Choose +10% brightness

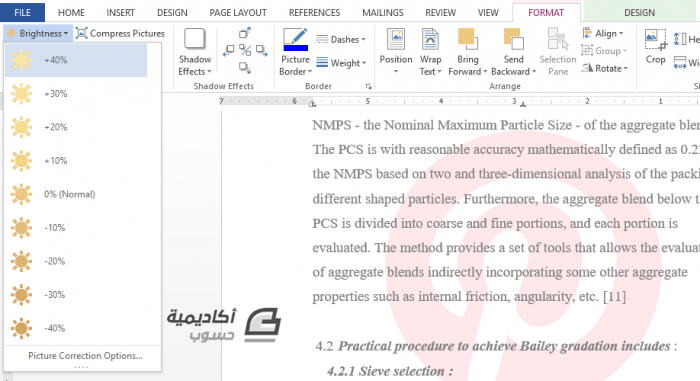[76, 160]
